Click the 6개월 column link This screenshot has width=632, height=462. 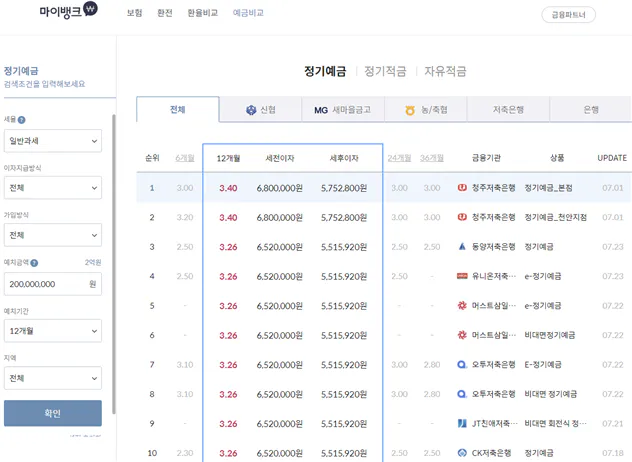coord(185,158)
